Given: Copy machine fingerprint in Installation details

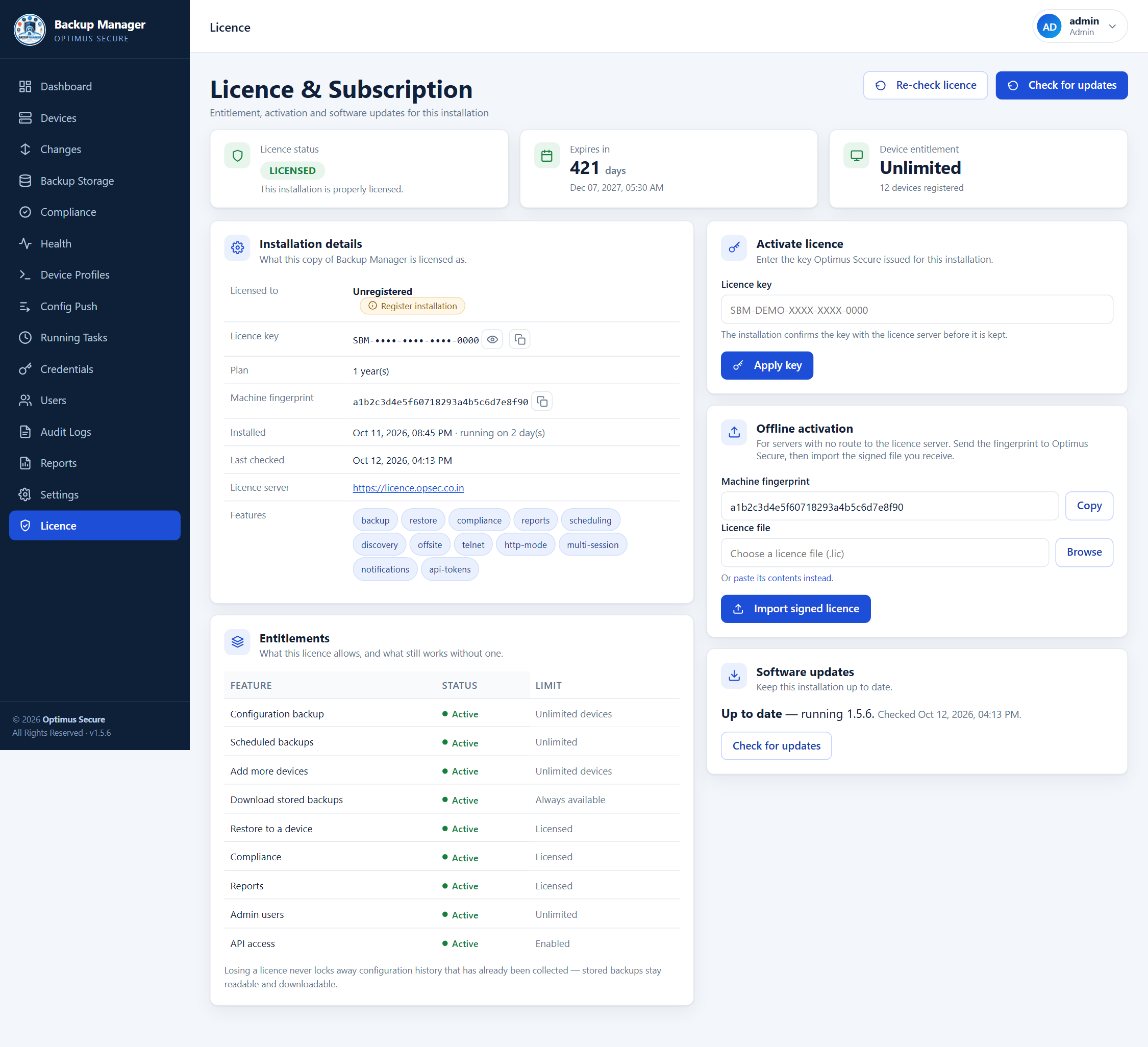Looking at the screenshot, I should click(x=542, y=402).
